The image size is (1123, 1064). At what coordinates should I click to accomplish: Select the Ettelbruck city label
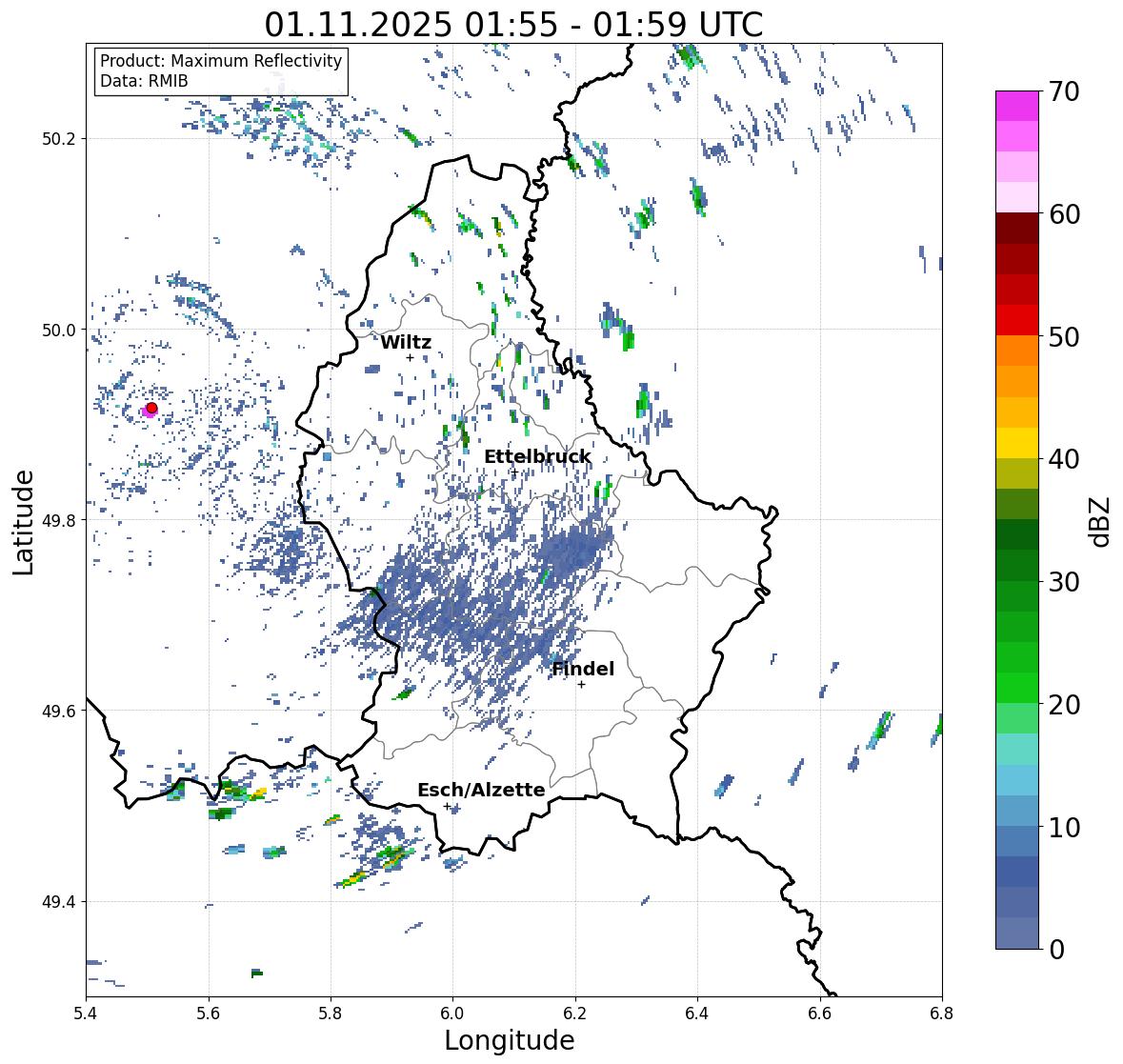(x=537, y=457)
